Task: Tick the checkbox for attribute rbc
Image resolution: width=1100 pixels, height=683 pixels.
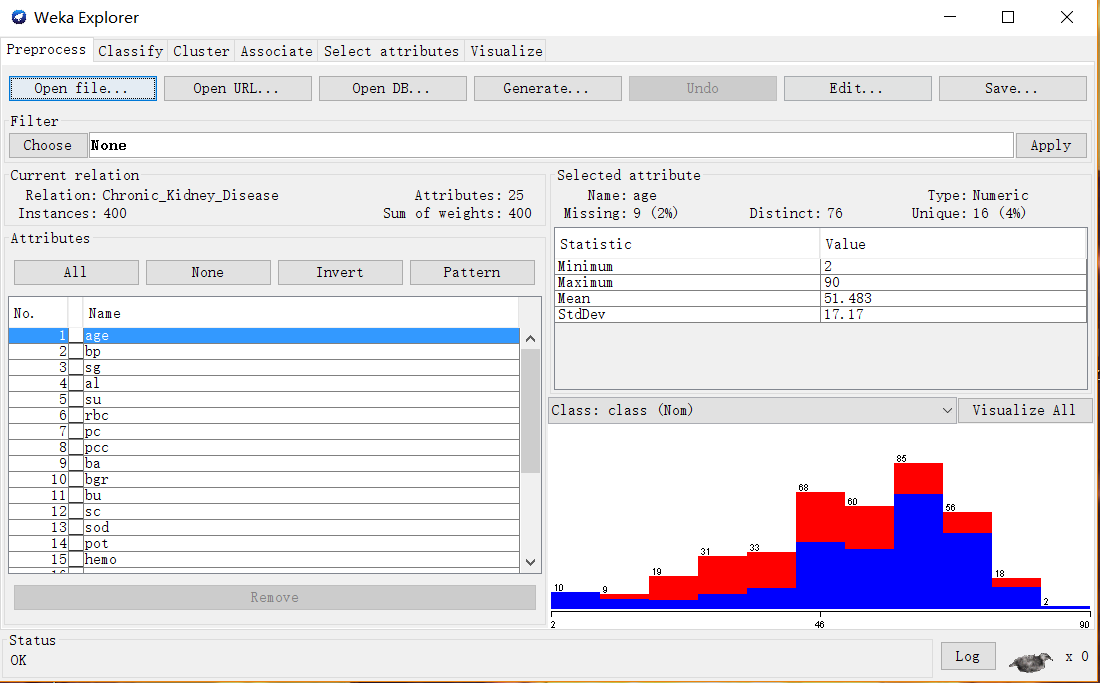Action: (76, 416)
